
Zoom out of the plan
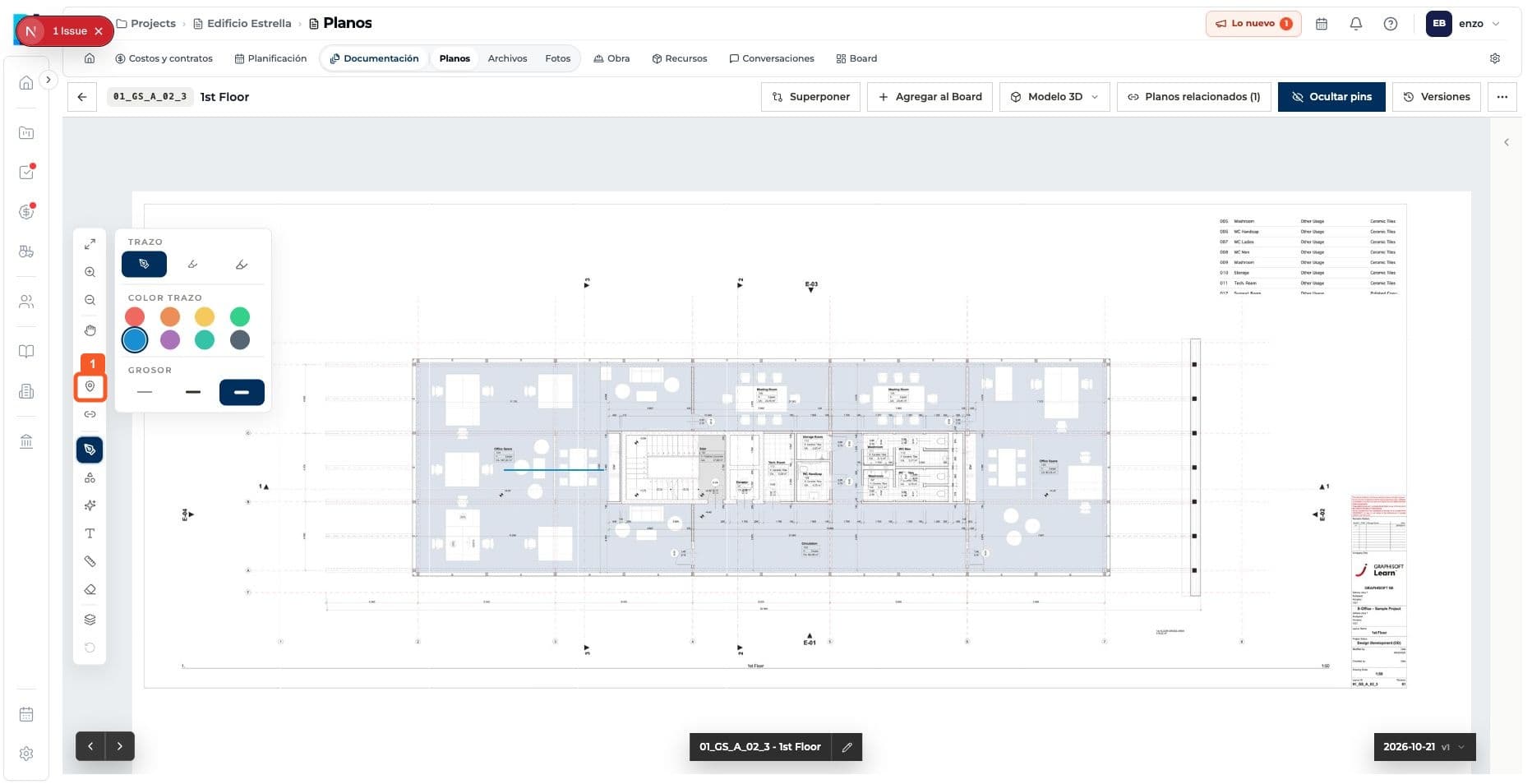tap(90, 300)
